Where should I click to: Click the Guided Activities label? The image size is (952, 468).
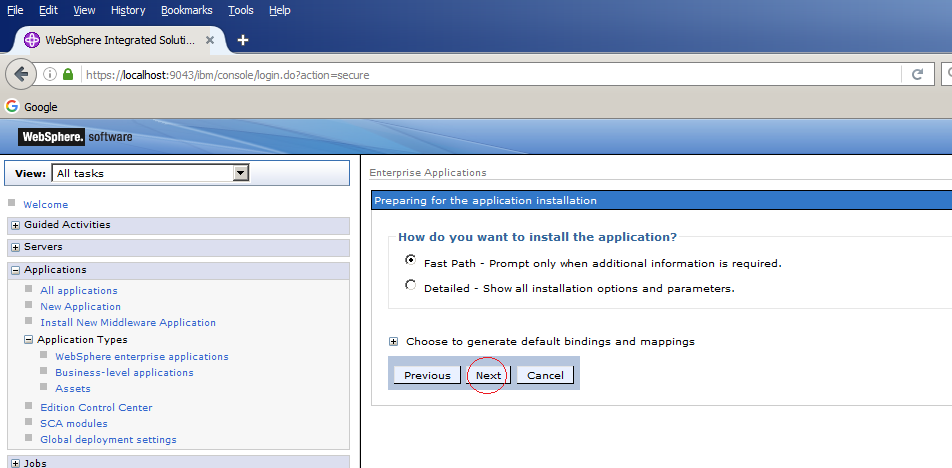[67, 225]
